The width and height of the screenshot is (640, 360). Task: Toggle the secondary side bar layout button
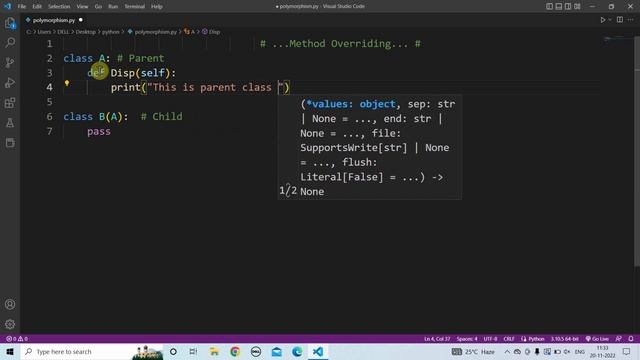pos(568,6)
